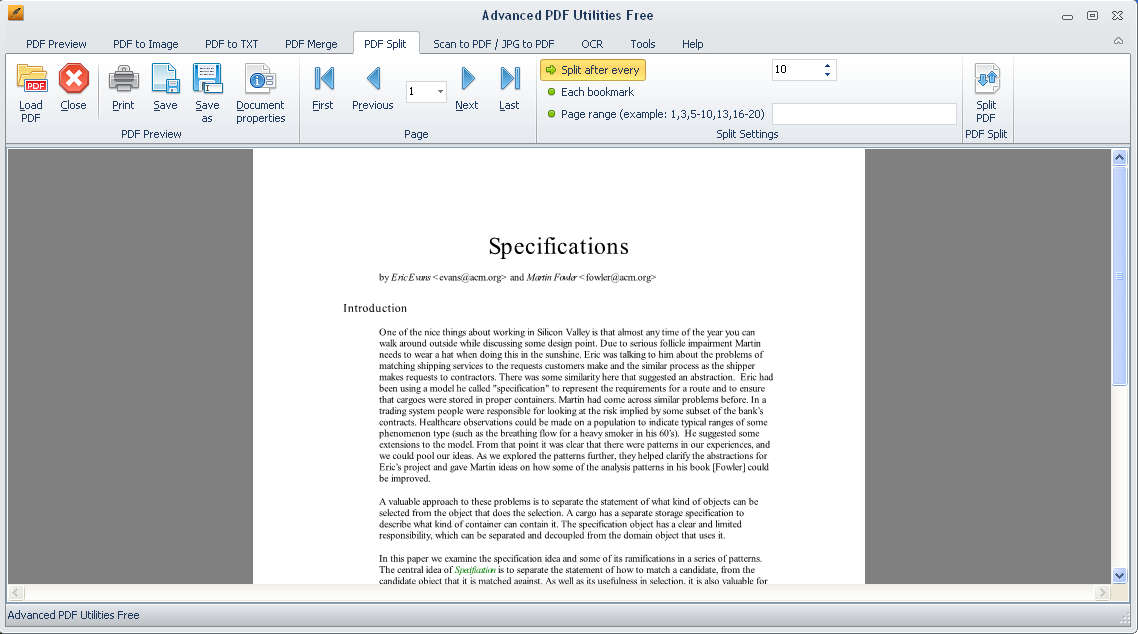Go to the Previous page
Viewport: 1138px width, 634px height.
(372, 80)
